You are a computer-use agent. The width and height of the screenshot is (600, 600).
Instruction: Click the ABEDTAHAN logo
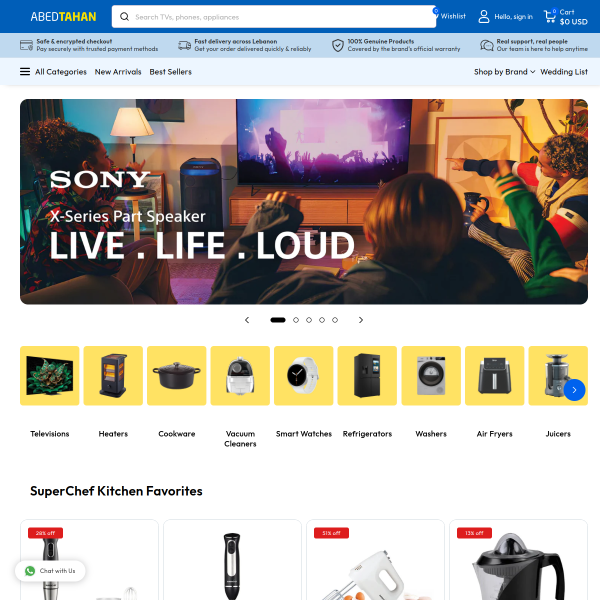point(63,16)
